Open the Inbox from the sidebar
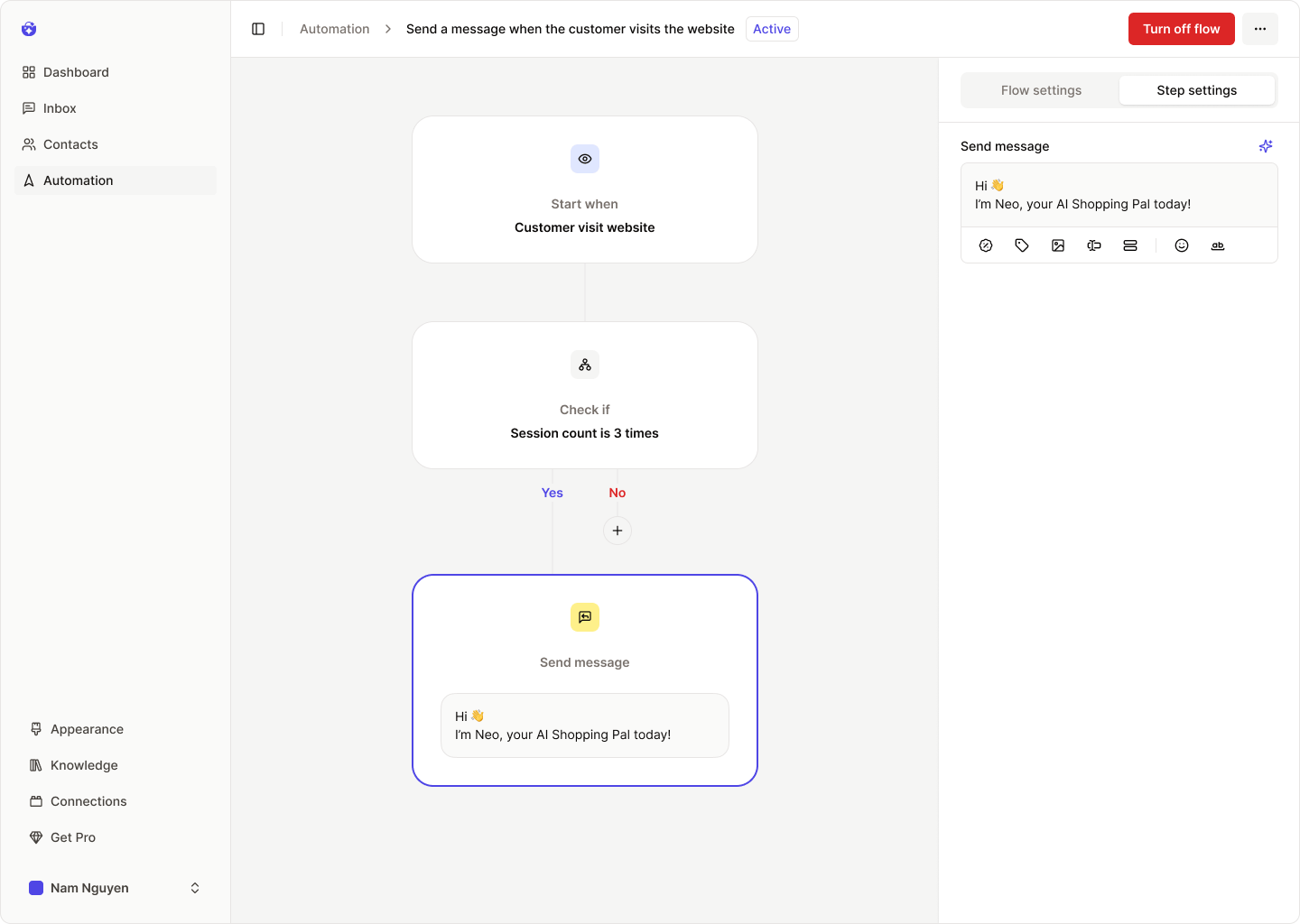This screenshot has height=924, width=1300. click(x=60, y=108)
